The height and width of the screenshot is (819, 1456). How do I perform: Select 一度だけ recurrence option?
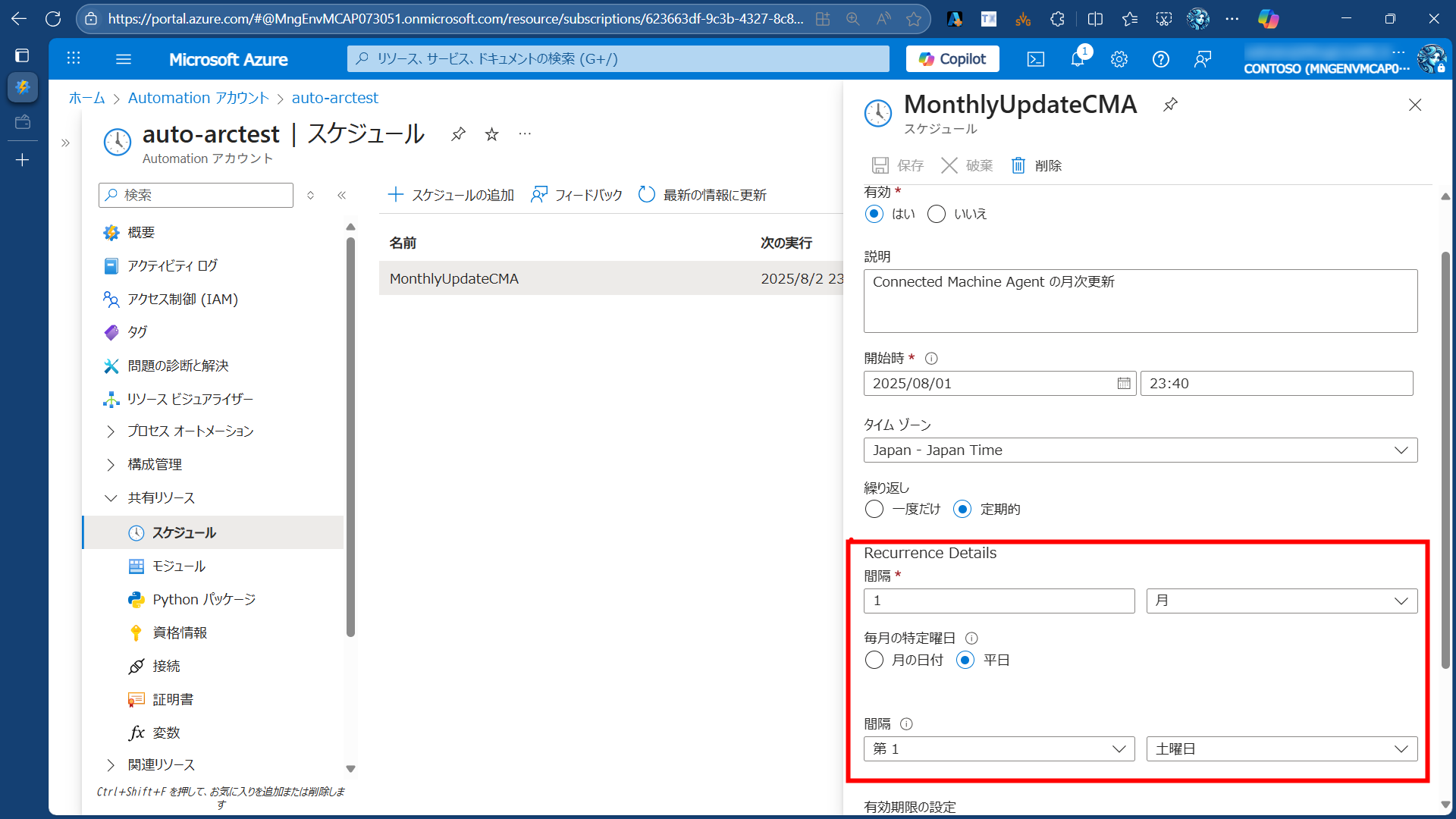coord(874,509)
